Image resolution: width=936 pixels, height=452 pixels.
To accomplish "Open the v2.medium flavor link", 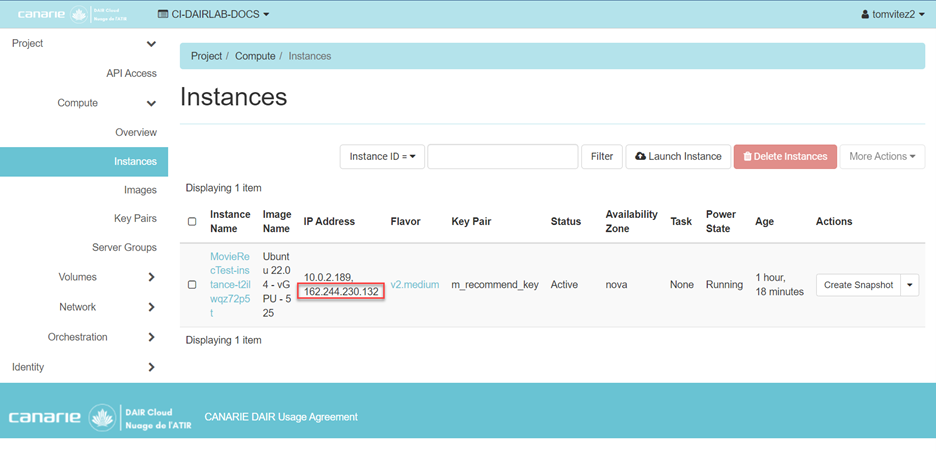I will click(414, 285).
